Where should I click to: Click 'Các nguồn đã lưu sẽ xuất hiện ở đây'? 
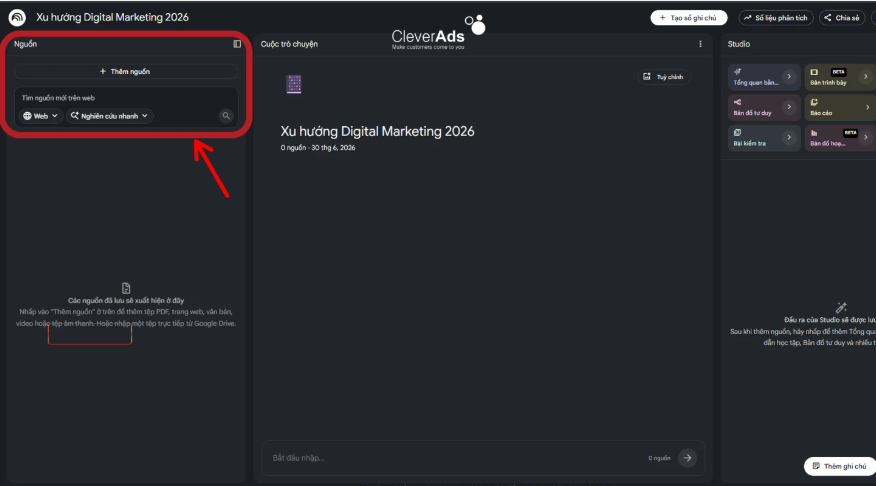[x=126, y=301]
